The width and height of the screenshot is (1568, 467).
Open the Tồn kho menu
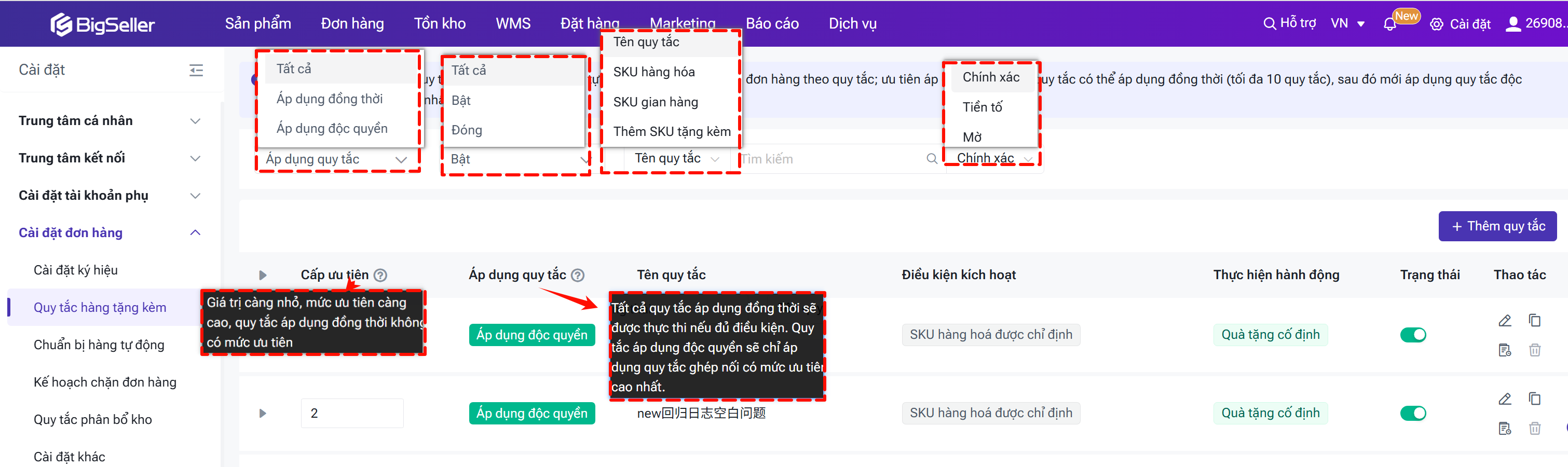coord(440,24)
